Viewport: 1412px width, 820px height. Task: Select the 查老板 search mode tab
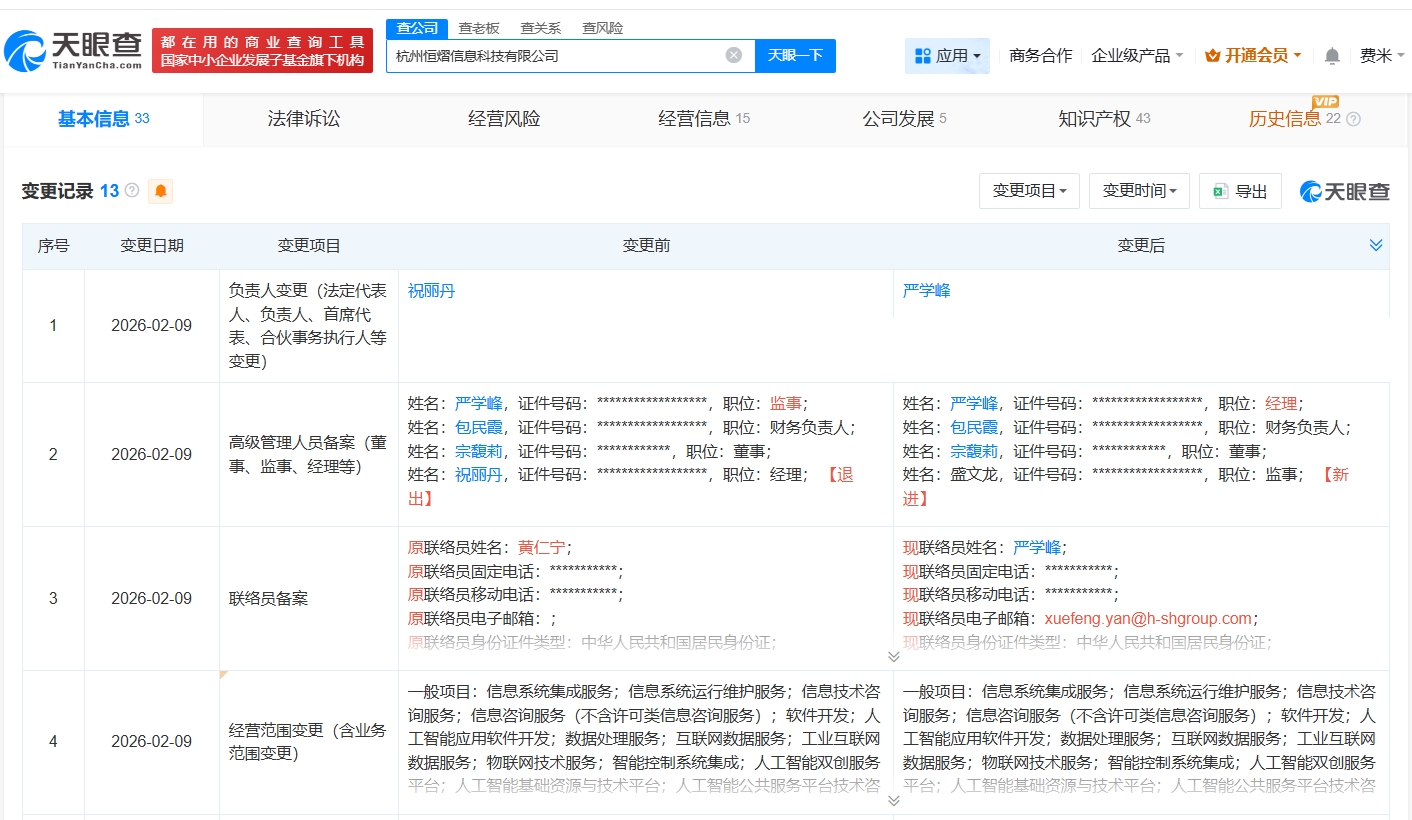click(478, 28)
